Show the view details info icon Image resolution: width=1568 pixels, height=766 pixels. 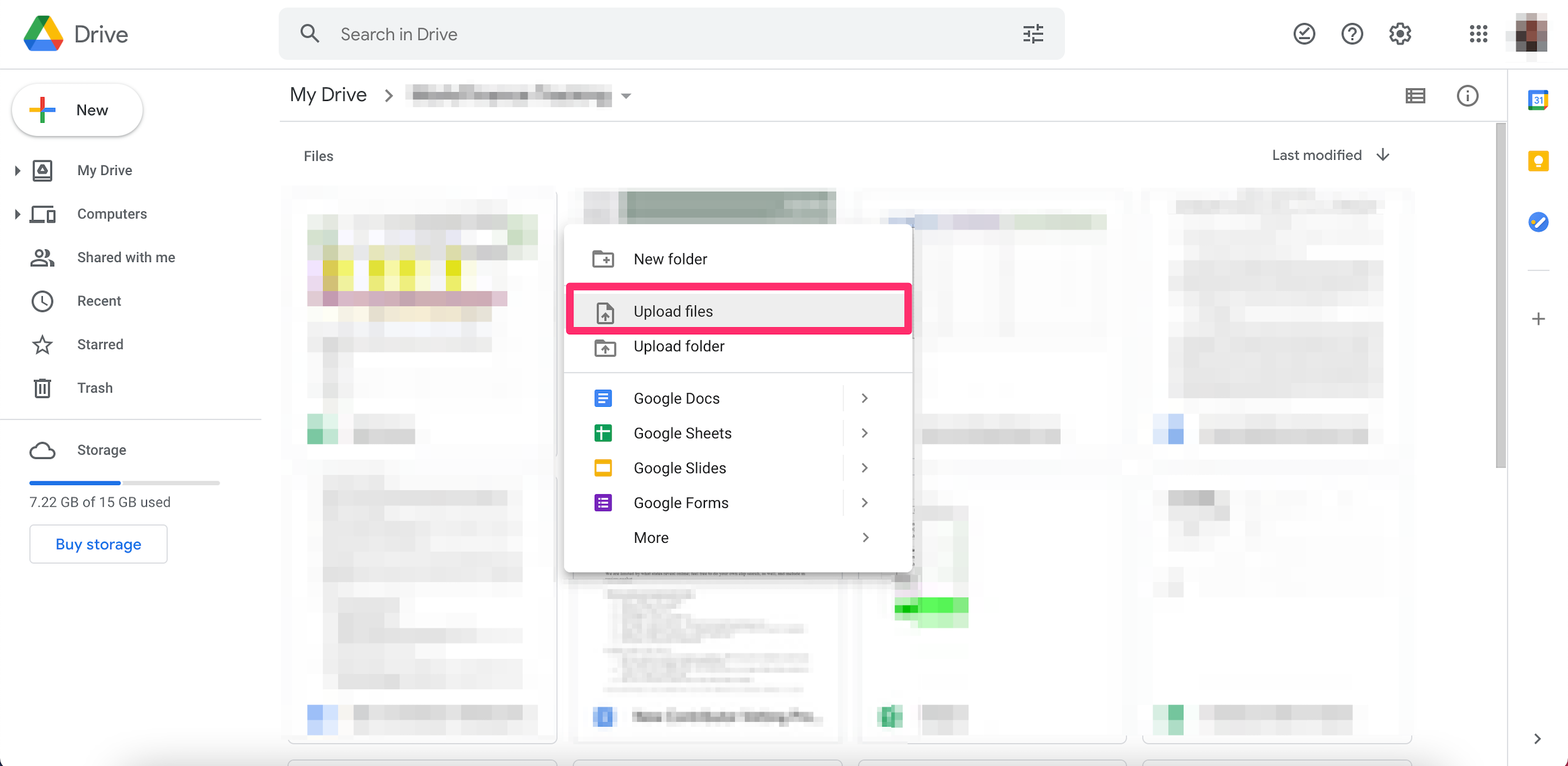(1467, 96)
